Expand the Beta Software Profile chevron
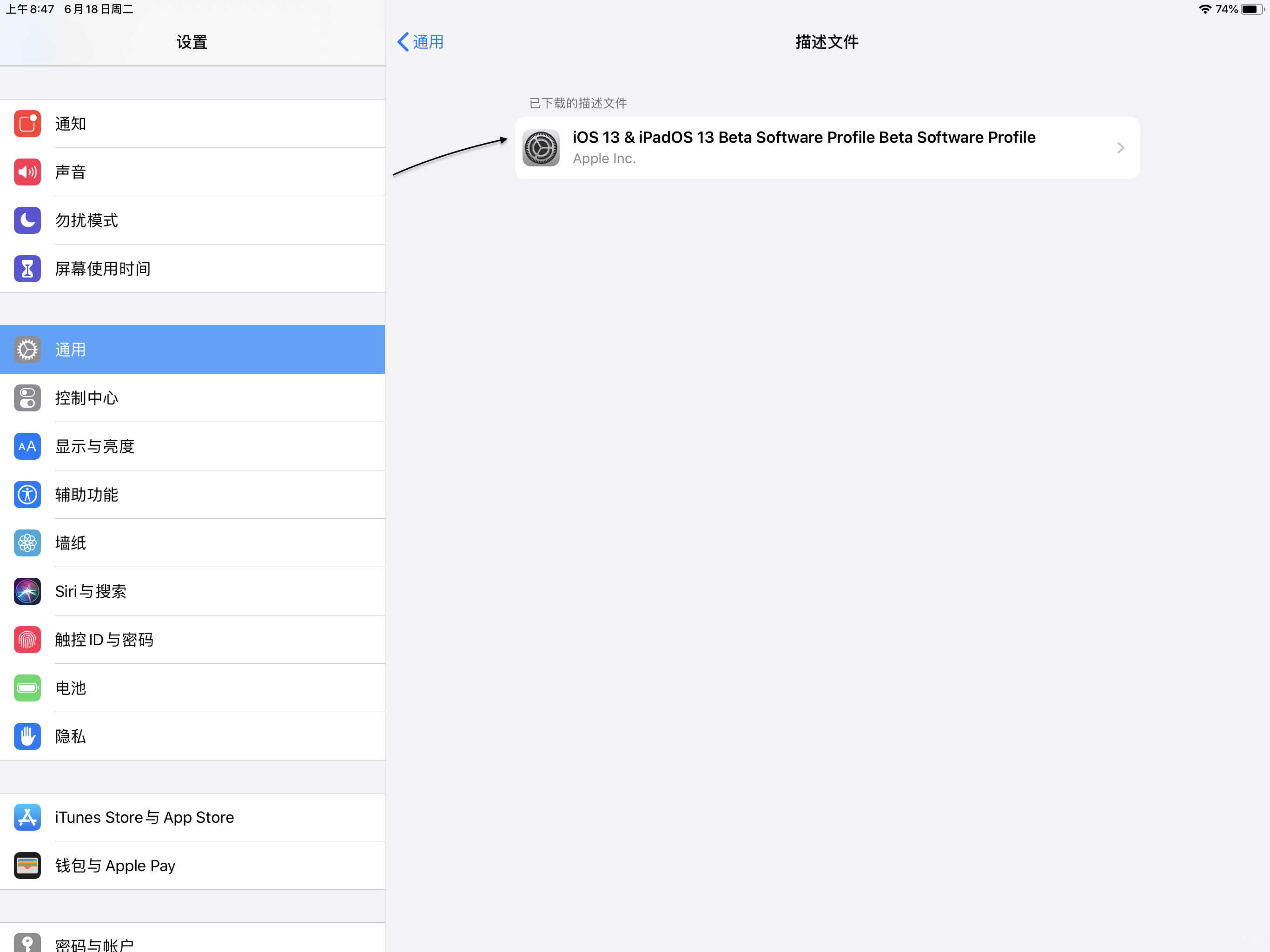This screenshot has height=952, width=1270. tap(1120, 148)
